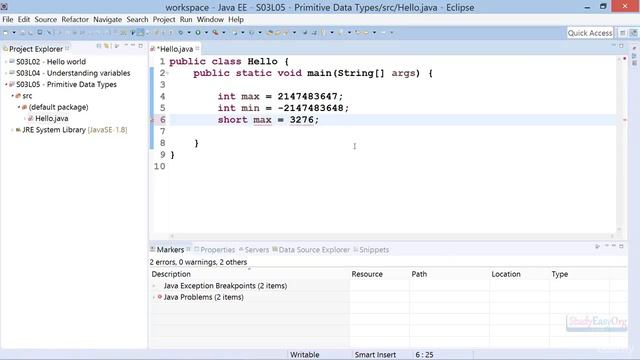The width and height of the screenshot is (640, 360).
Task: Open the File menu
Action: tap(7, 20)
